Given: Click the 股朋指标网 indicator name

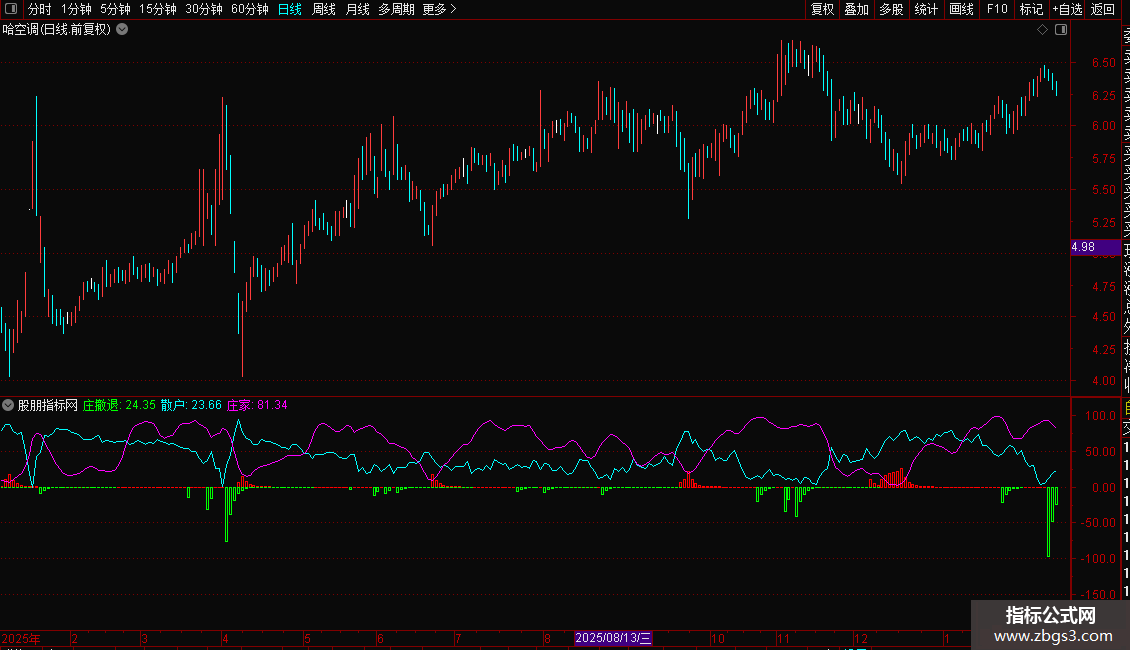Looking at the screenshot, I should 48,405.
